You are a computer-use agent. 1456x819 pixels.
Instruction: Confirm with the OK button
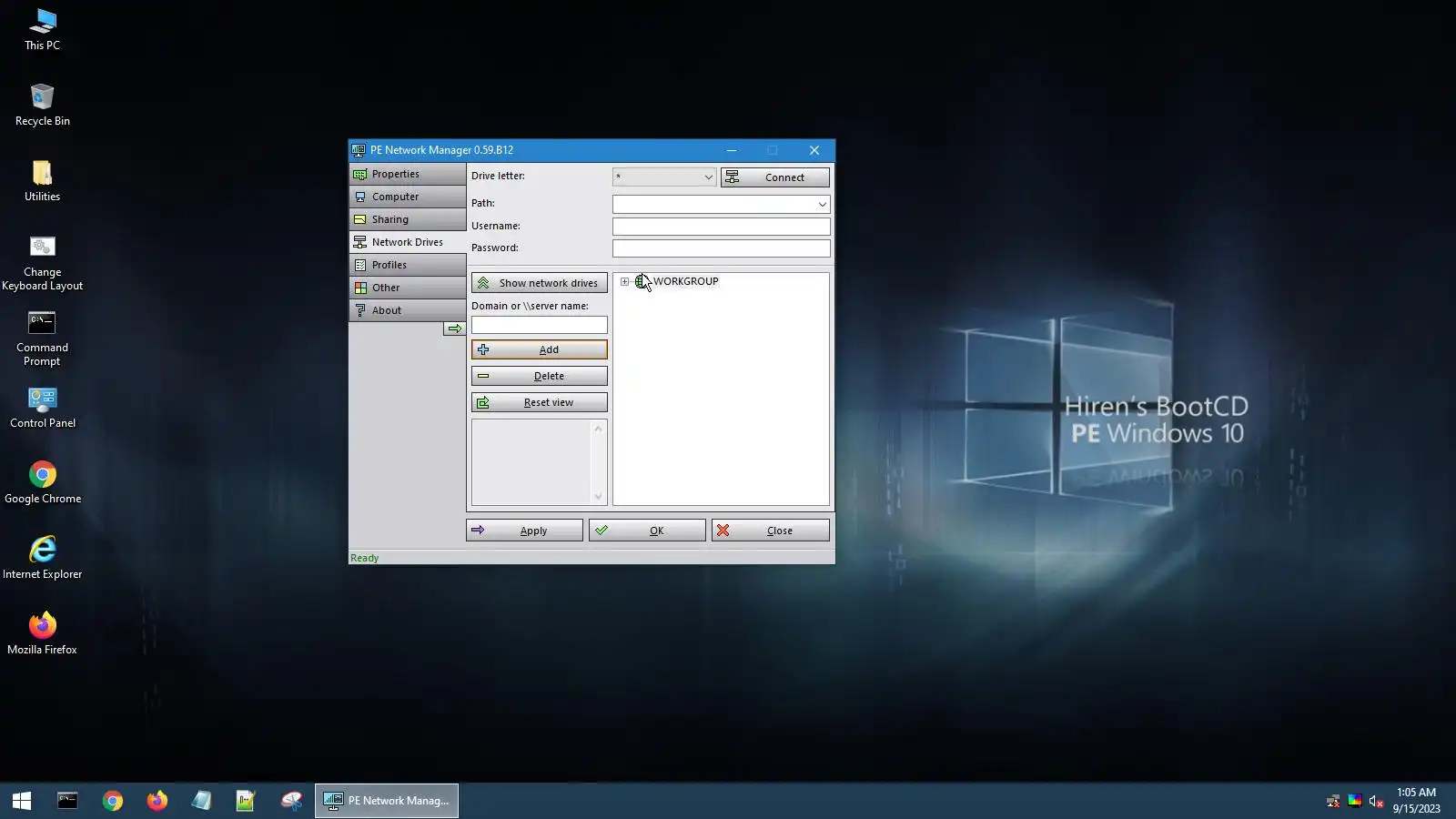point(647,531)
